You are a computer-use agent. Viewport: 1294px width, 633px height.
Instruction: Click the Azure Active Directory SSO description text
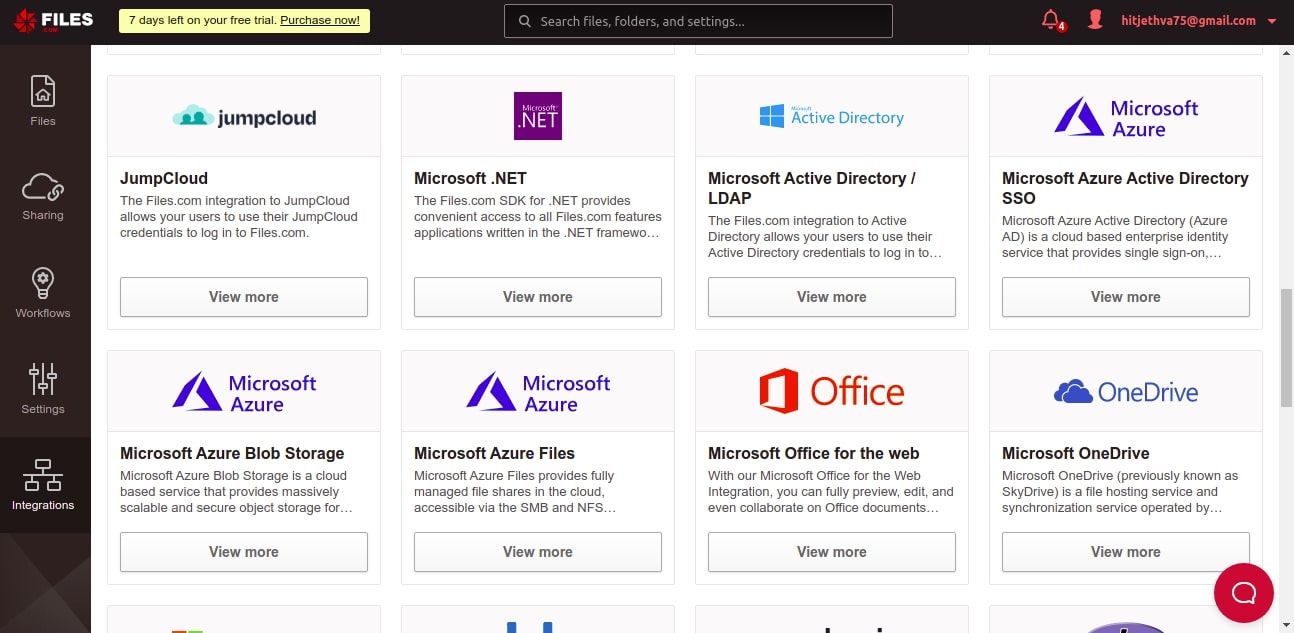click(1115, 236)
